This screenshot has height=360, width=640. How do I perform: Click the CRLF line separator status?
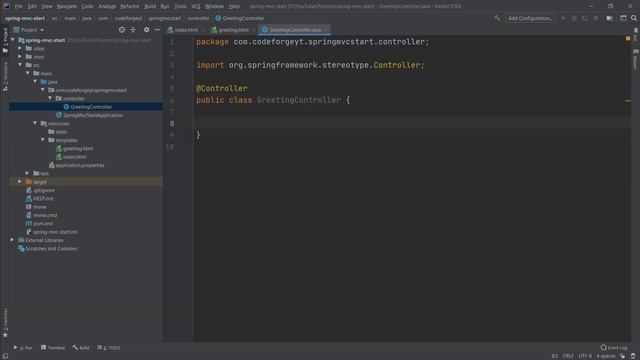click(568, 356)
